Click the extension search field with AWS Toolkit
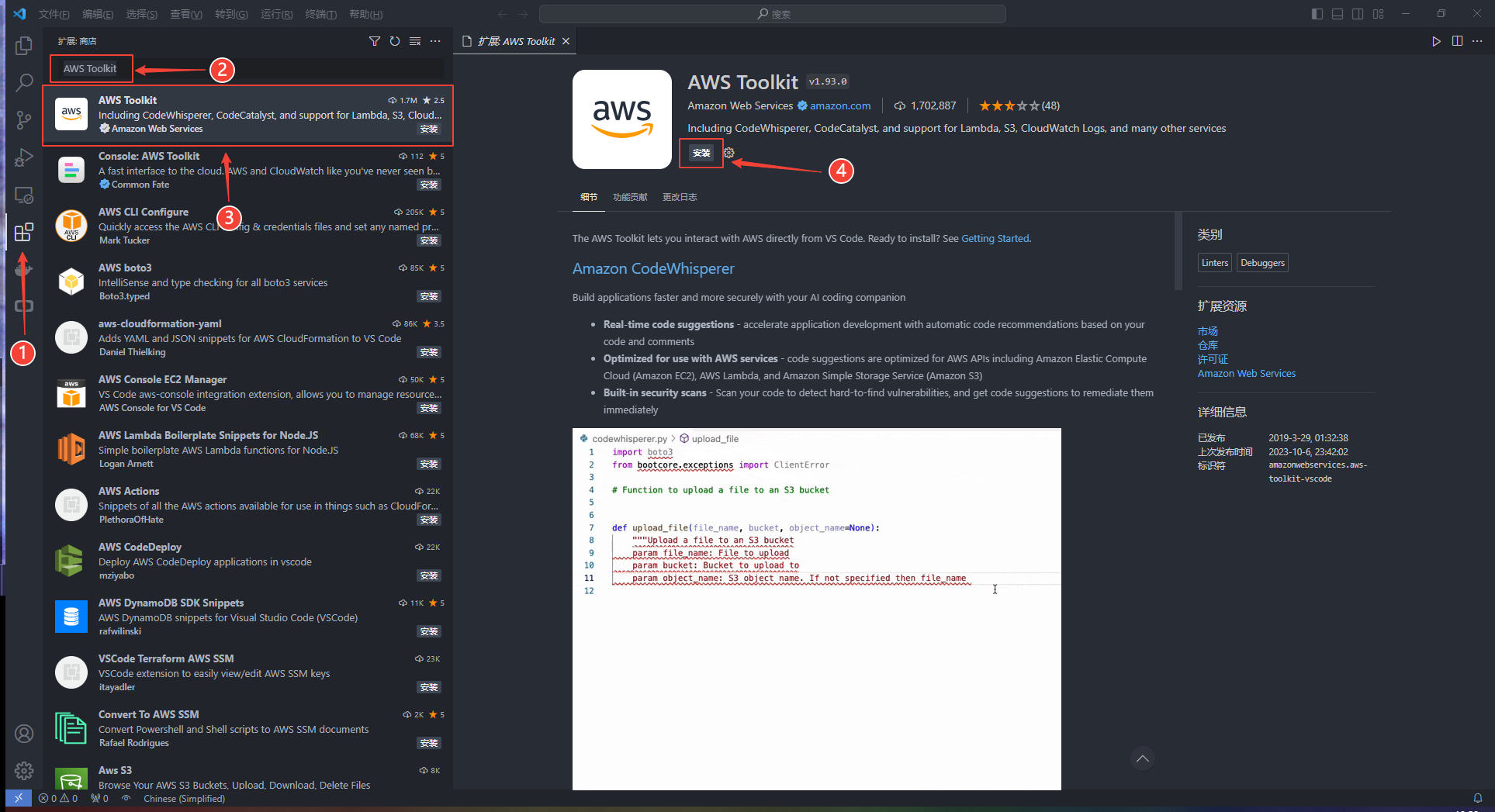The width and height of the screenshot is (1495, 812). (x=248, y=68)
